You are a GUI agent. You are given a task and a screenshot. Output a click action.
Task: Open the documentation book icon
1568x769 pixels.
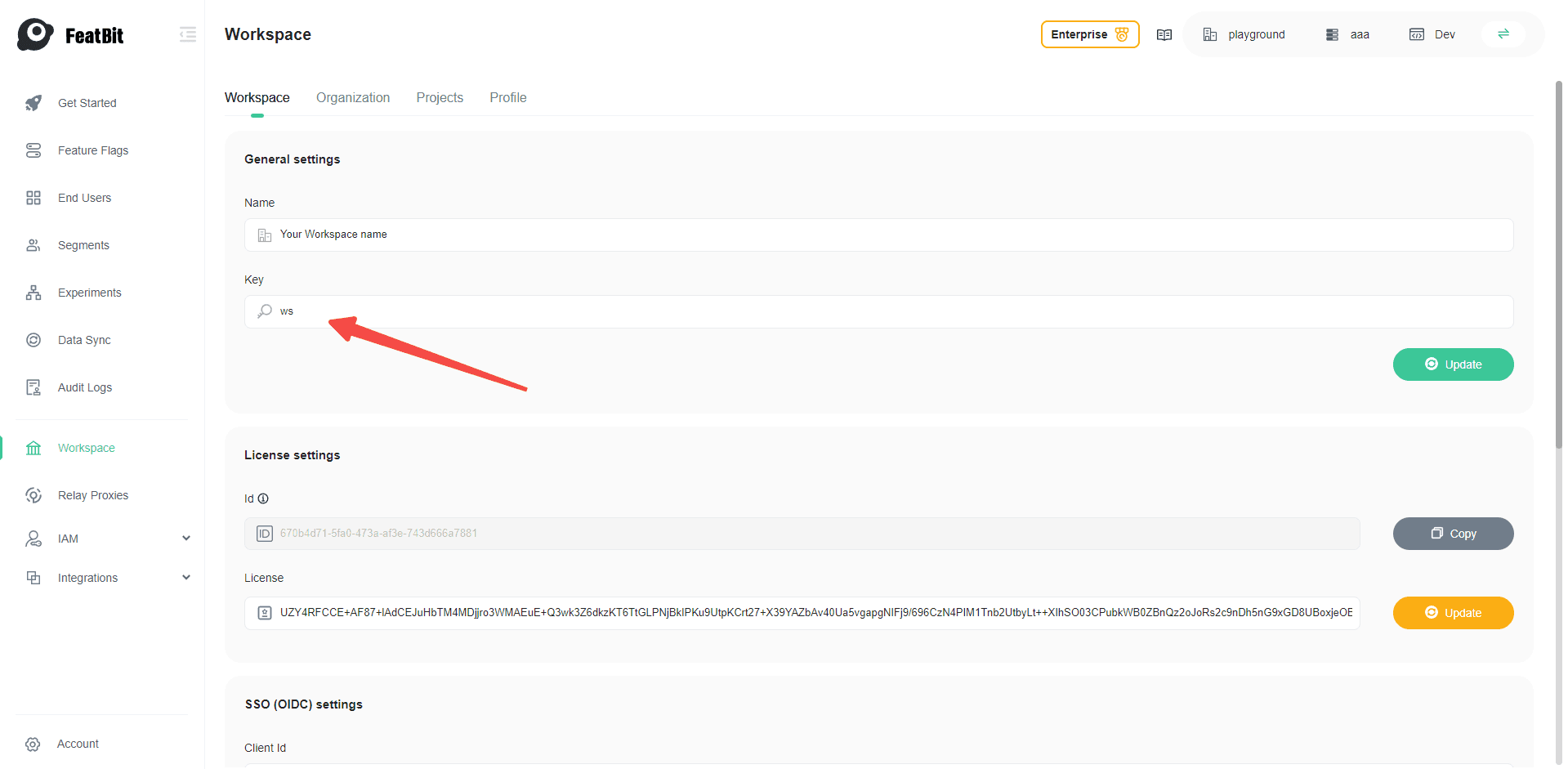pyautogui.click(x=1164, y=34)
